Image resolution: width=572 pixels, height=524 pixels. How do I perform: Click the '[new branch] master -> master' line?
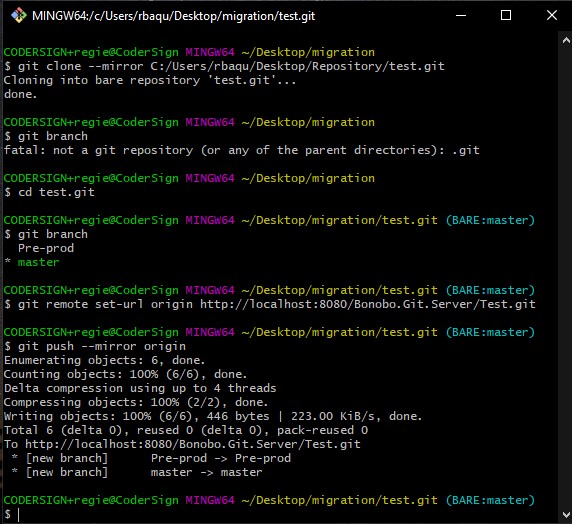137,472
